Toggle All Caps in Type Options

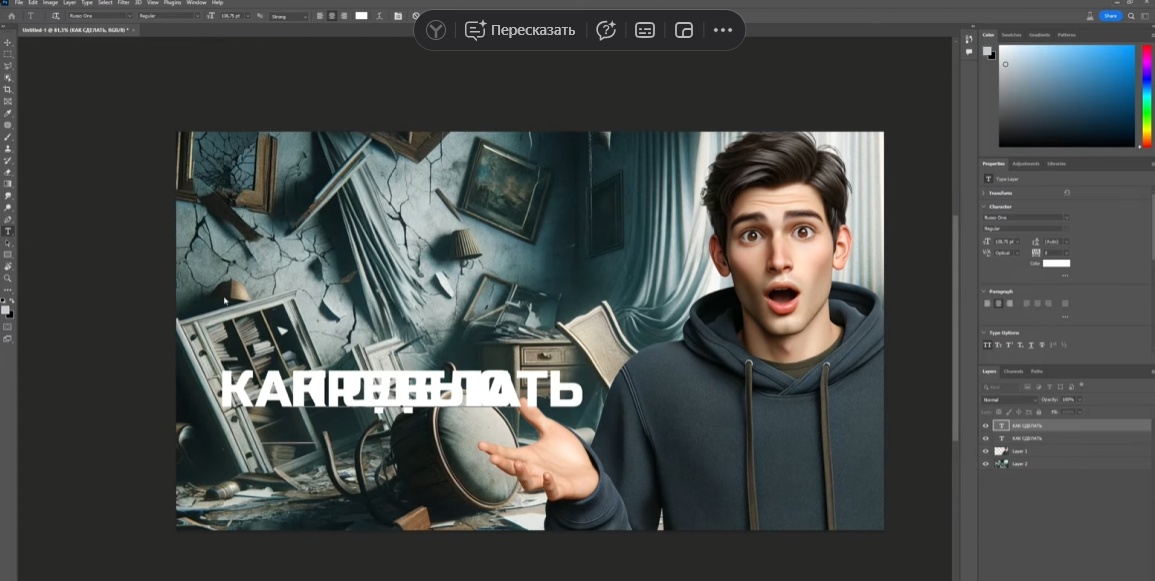pos(988,345)
